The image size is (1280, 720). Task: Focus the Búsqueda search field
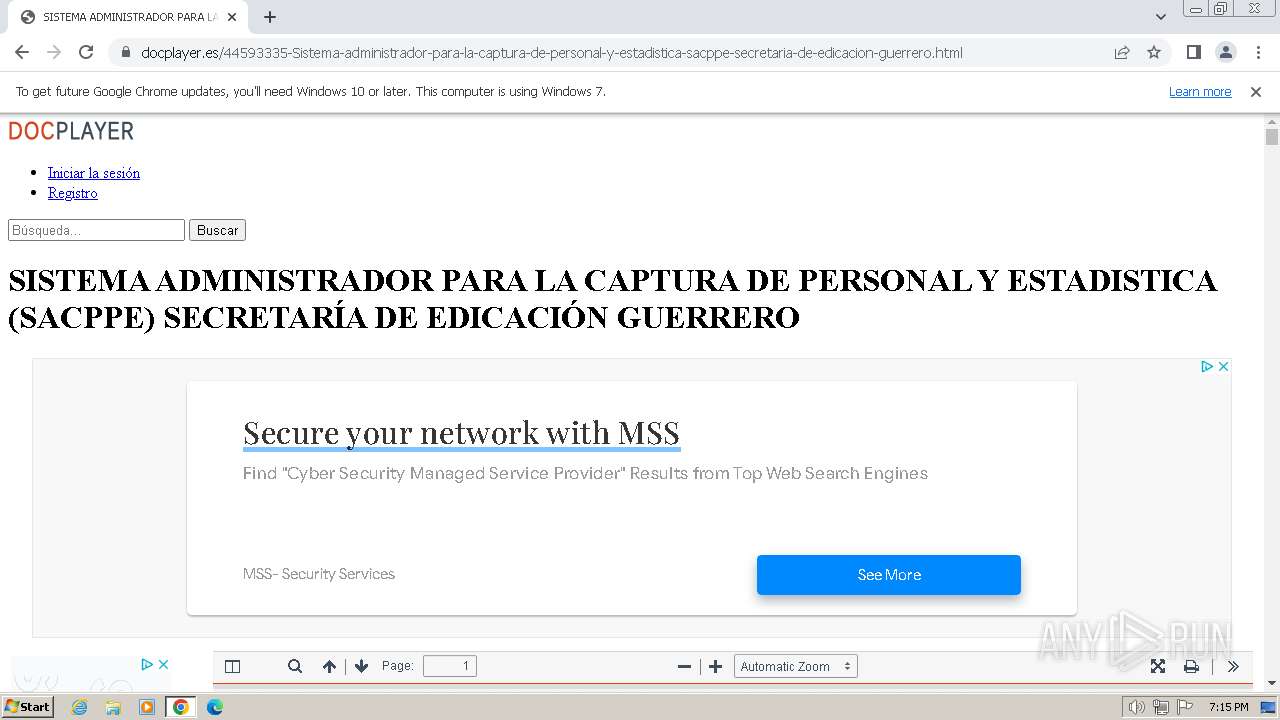97,230
